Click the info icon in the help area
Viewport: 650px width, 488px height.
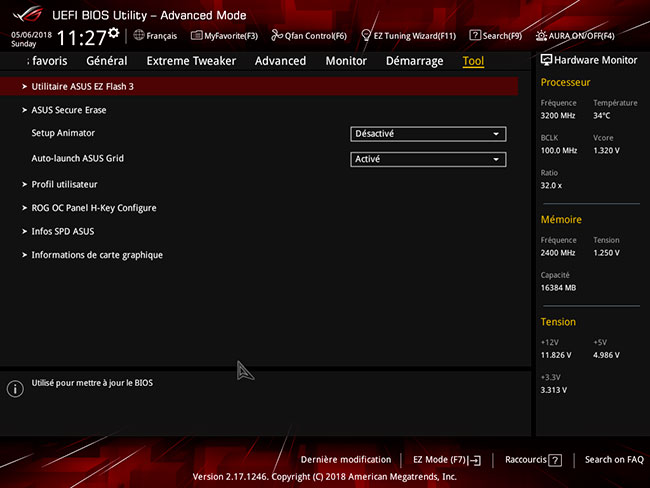15,388
